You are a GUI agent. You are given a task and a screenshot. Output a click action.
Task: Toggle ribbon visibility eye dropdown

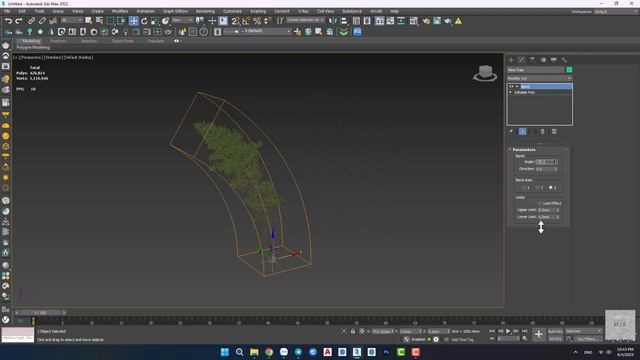pos(178,41)
